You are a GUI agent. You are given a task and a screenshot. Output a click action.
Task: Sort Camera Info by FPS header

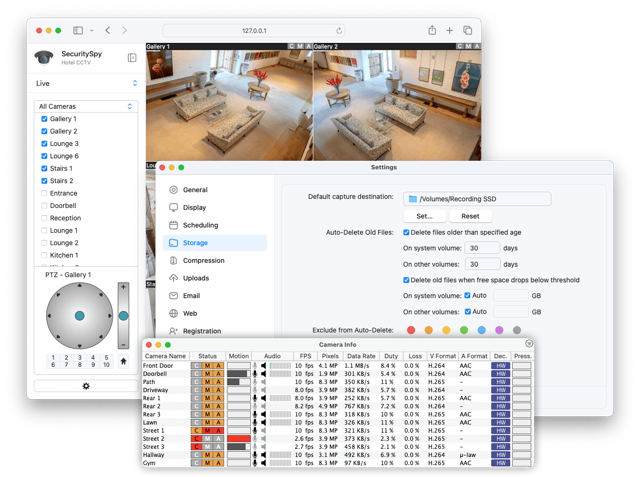click(305, 356)
